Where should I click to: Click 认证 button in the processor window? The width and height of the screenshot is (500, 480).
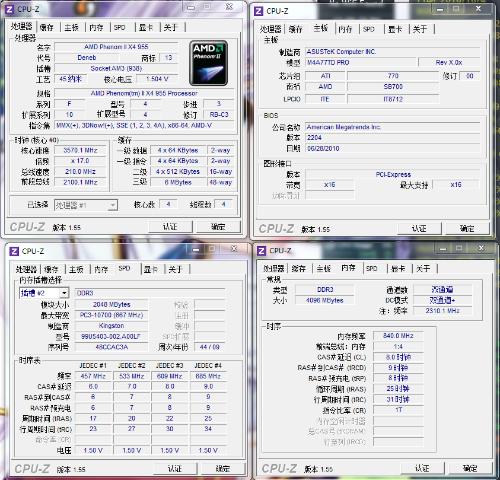click(x=170, y=227)
